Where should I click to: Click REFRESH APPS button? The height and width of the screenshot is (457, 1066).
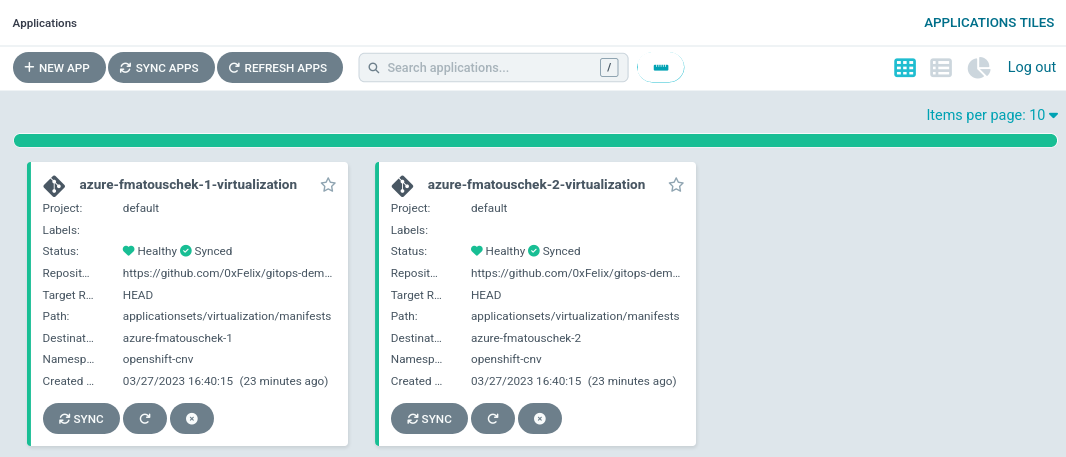[x=279, y=68]
